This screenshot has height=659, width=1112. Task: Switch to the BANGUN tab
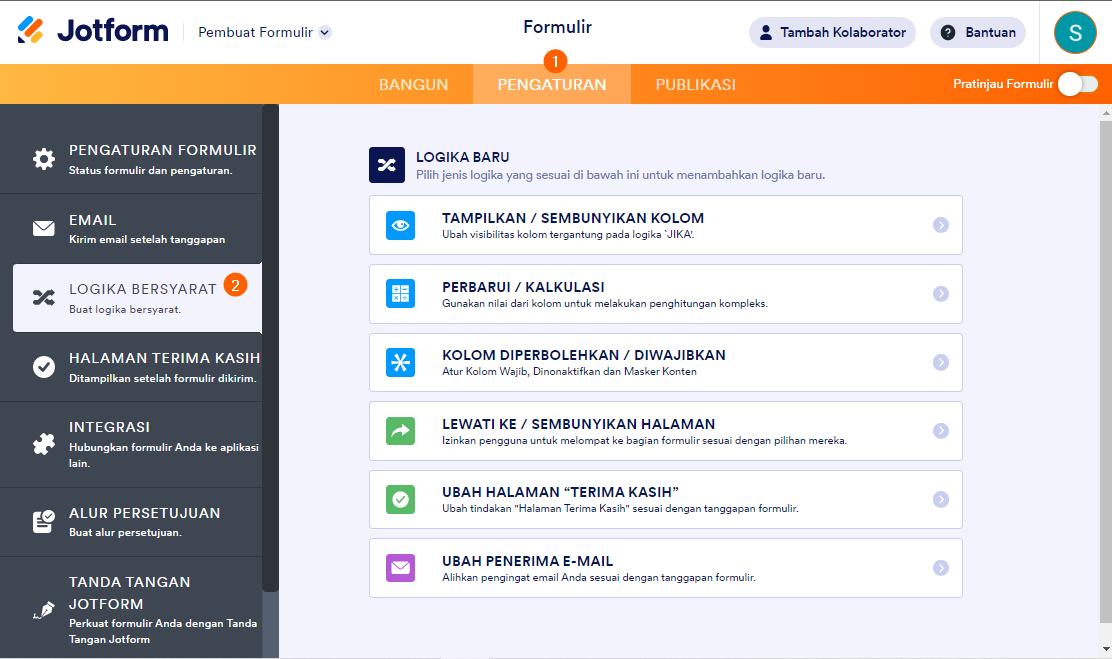(413, 85)
